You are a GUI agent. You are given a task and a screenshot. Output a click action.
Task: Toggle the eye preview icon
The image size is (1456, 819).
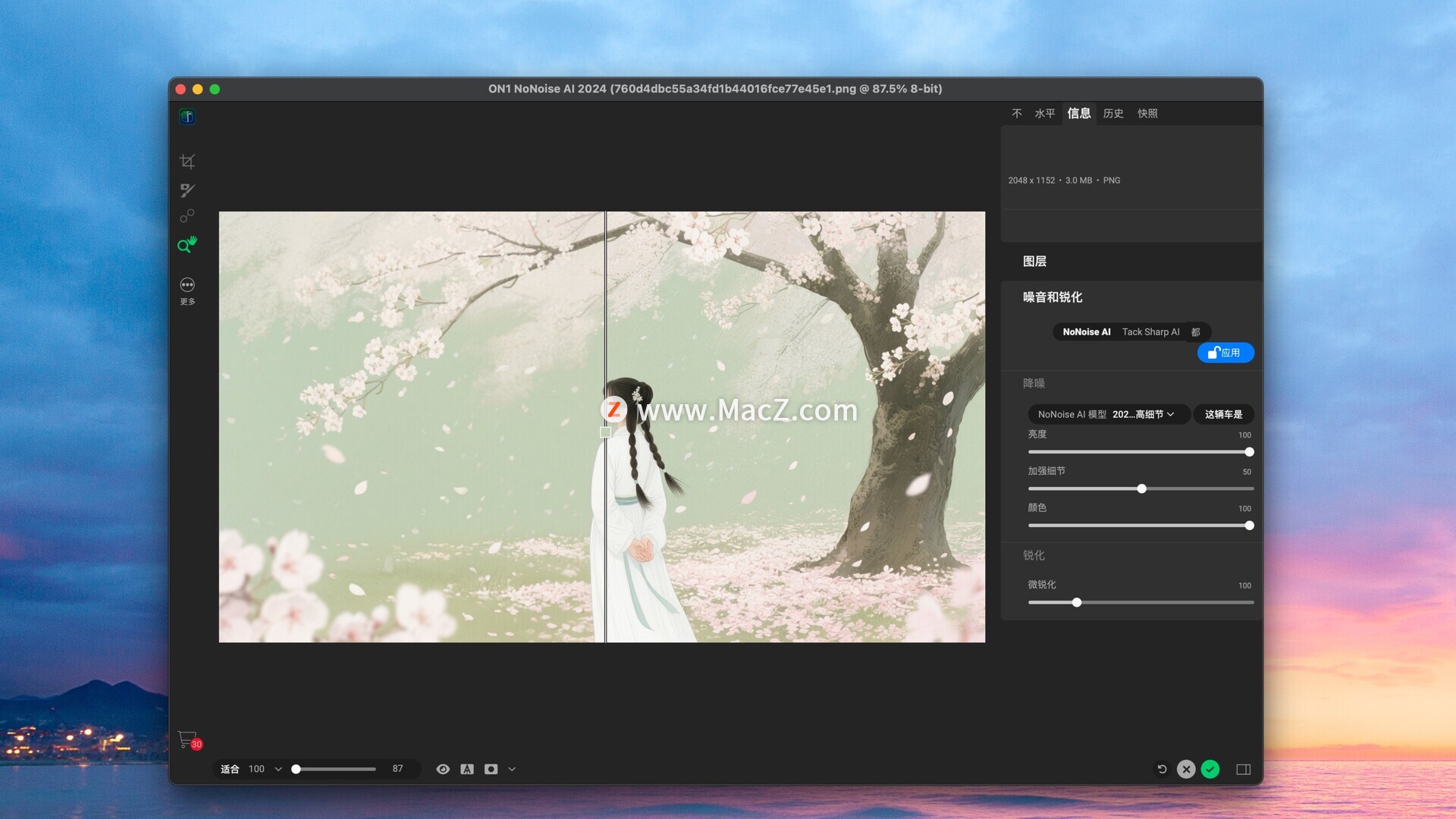click(x=443, y=769)
